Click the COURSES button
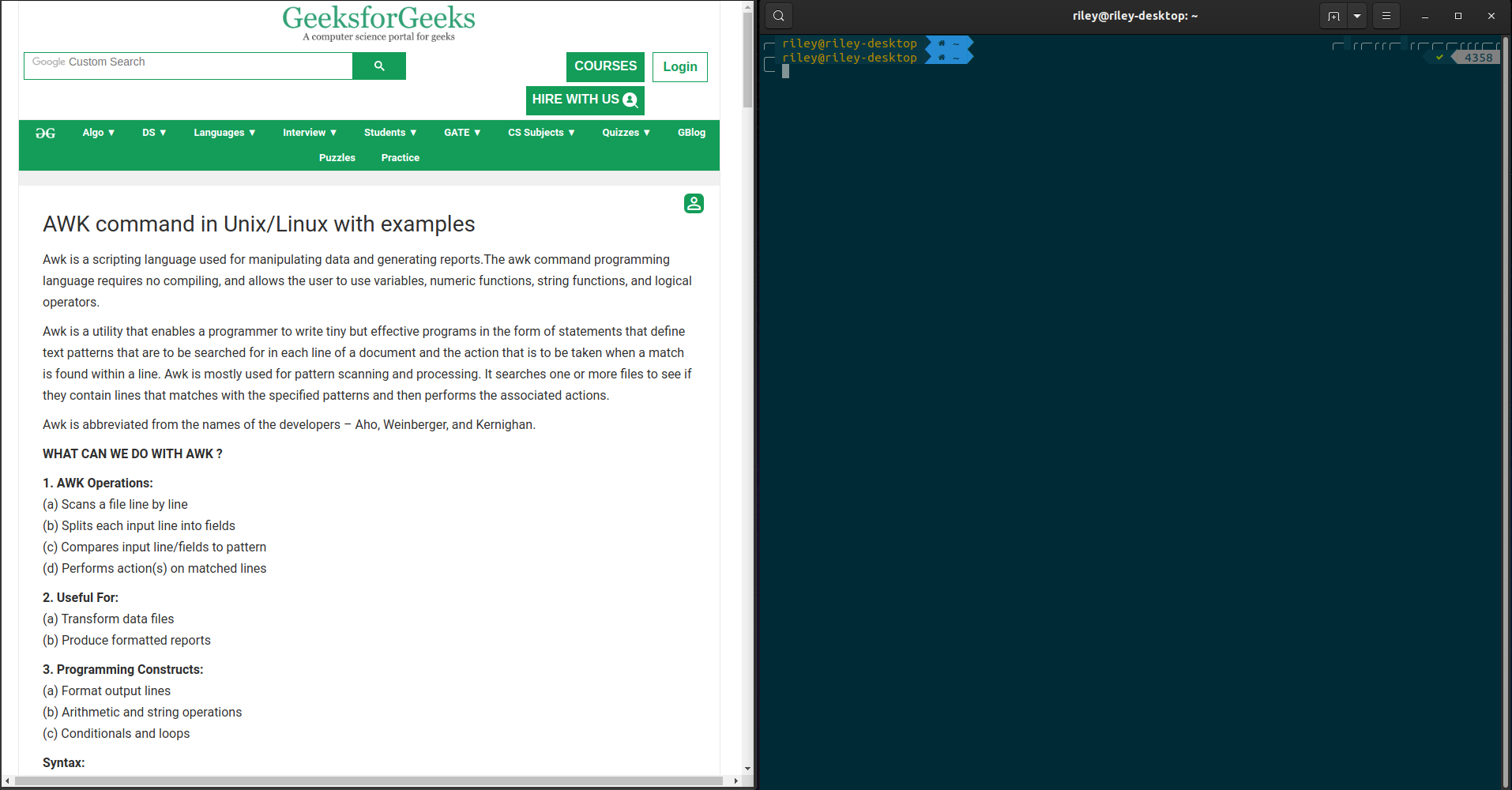Screen dimensions: 1512x790 (x=604, y=66)
